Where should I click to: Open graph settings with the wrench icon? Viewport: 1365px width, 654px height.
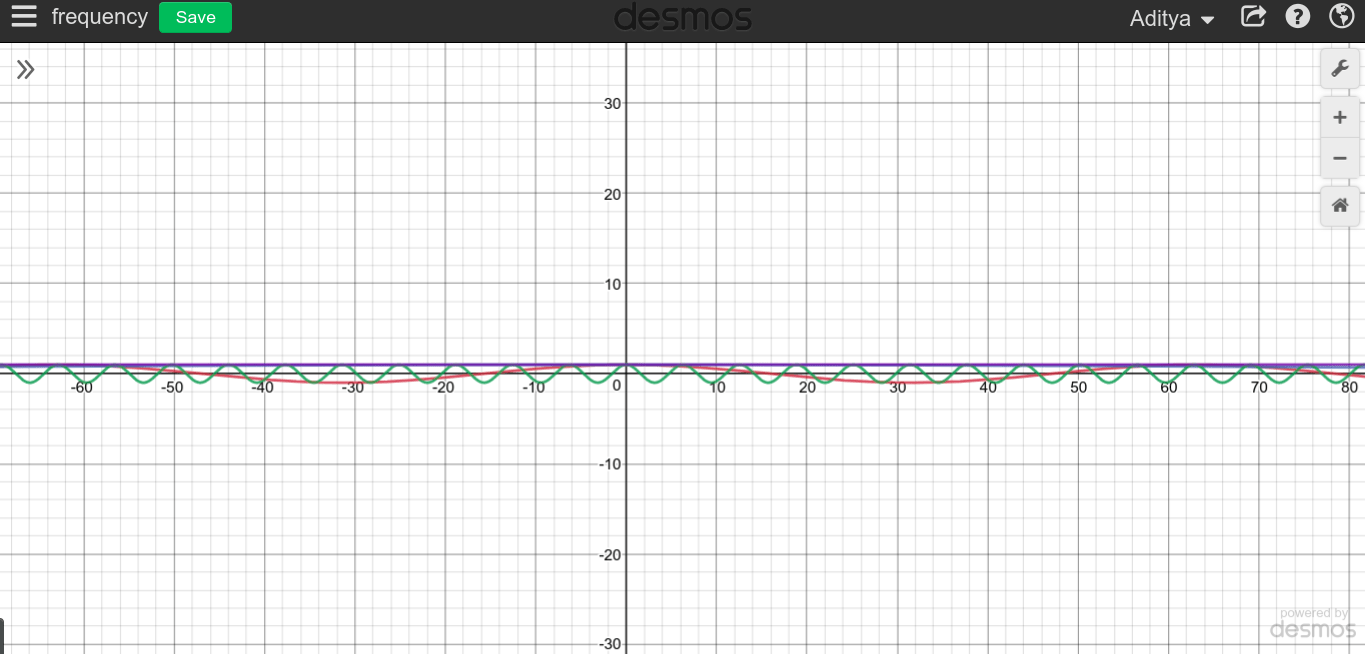[1339, 68]
